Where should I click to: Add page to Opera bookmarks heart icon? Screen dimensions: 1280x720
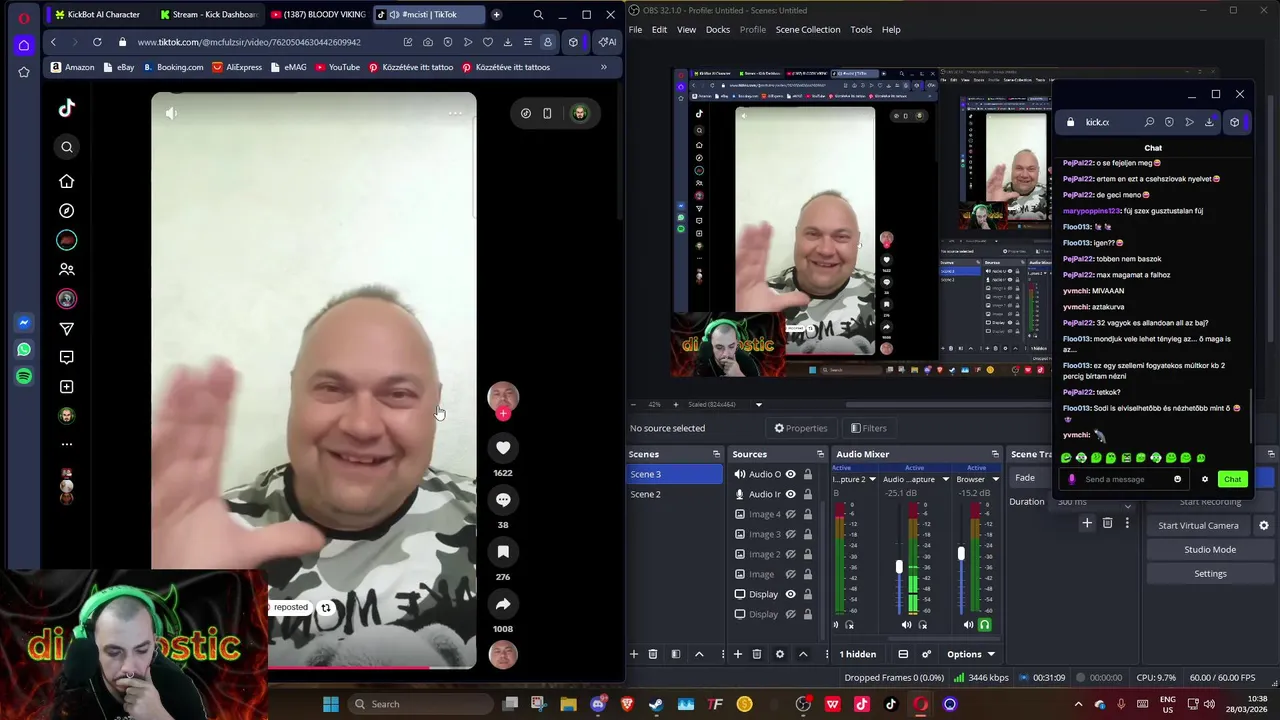pos(488,42)
